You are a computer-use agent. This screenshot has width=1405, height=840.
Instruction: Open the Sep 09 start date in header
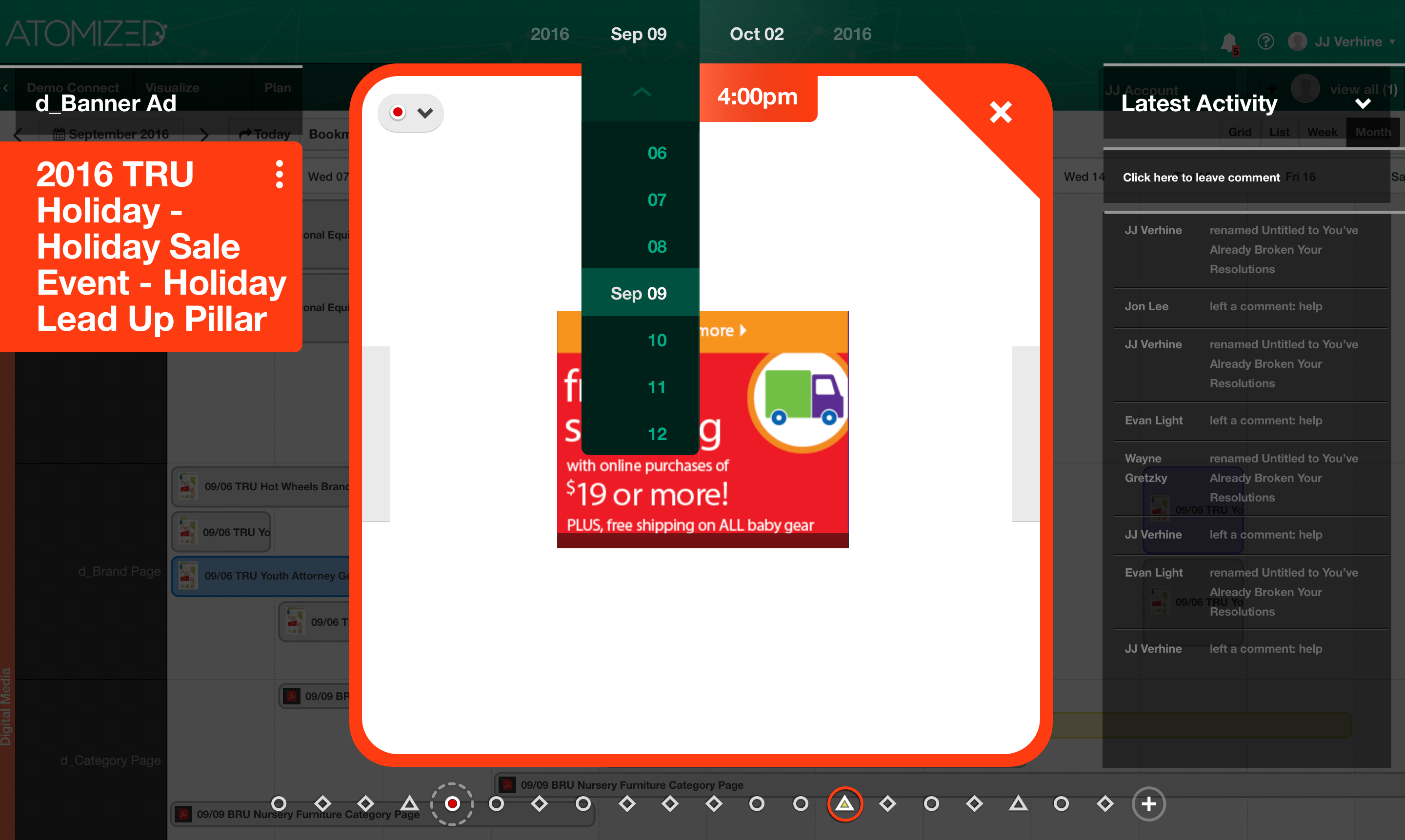(639, 34)
